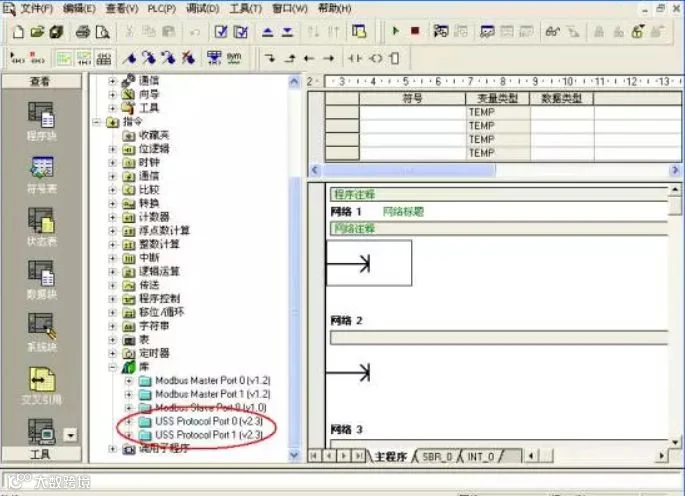
Task: Open 编辑(E) menu
Action: pos(79,8)
